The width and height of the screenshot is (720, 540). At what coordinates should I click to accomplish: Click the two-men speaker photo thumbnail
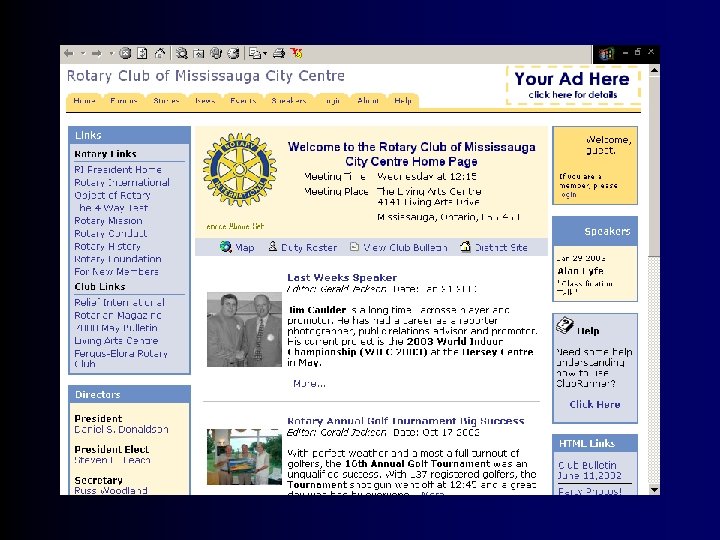pyautogui.click(x=244, y=329)
